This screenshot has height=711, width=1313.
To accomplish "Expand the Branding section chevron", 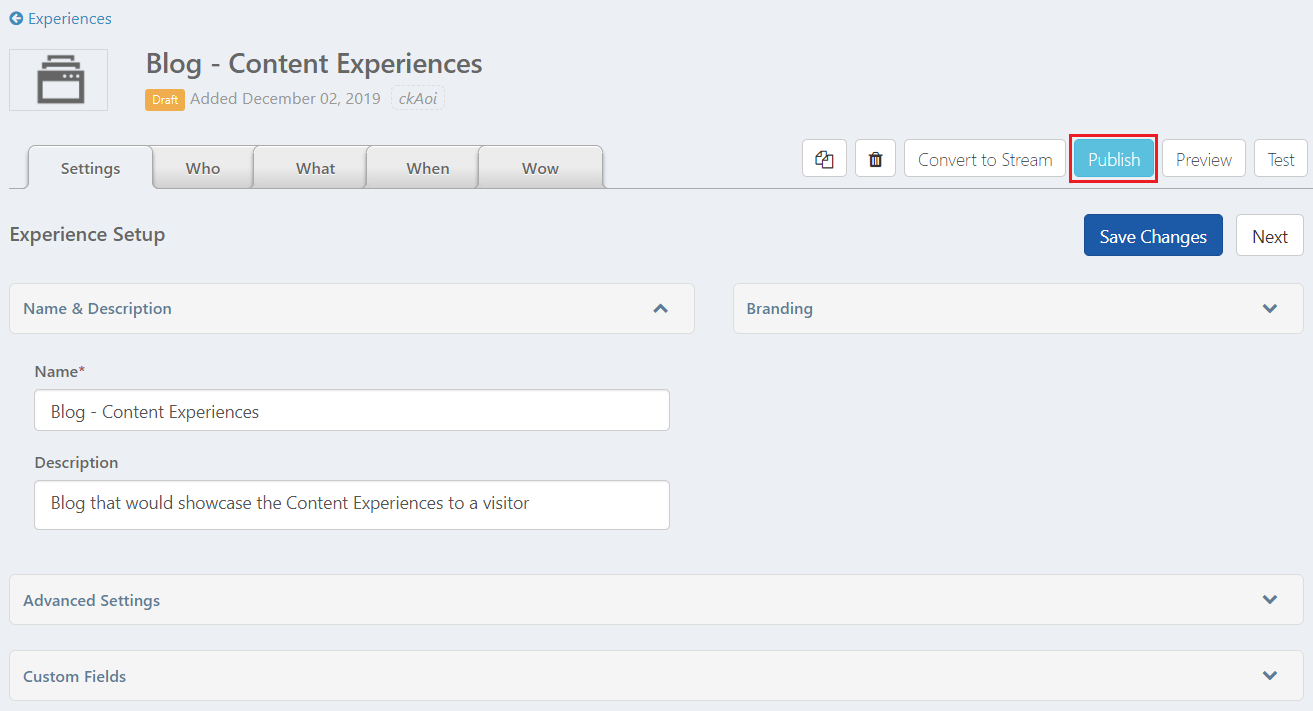I will [x=1270, y=308].
